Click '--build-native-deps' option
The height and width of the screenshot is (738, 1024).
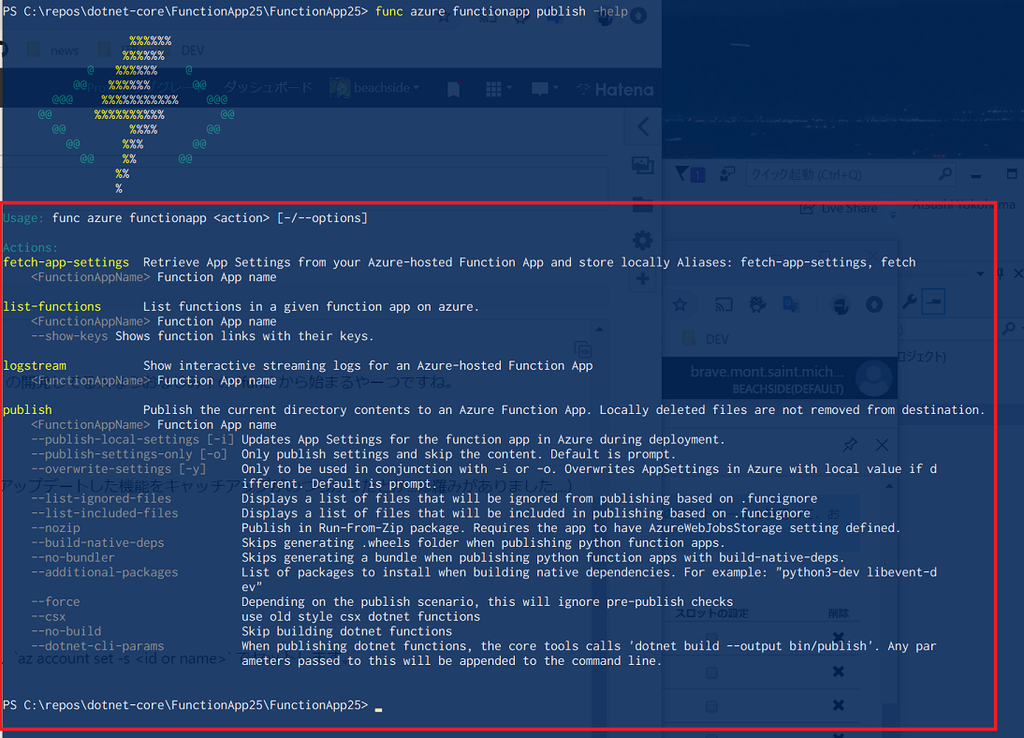(97, 543)
